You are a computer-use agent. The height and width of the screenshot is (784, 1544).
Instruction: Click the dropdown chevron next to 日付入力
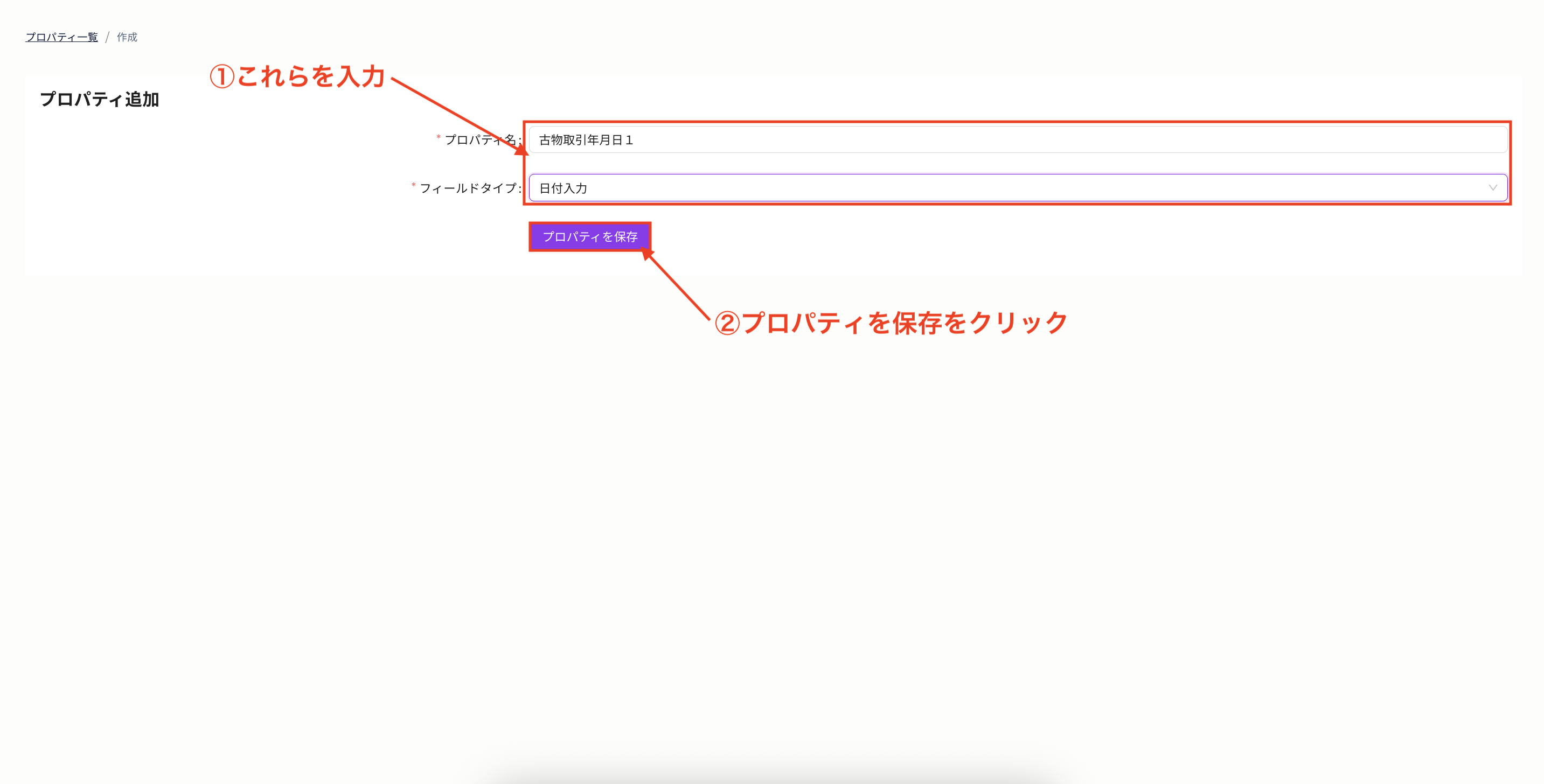[1492, 188]
